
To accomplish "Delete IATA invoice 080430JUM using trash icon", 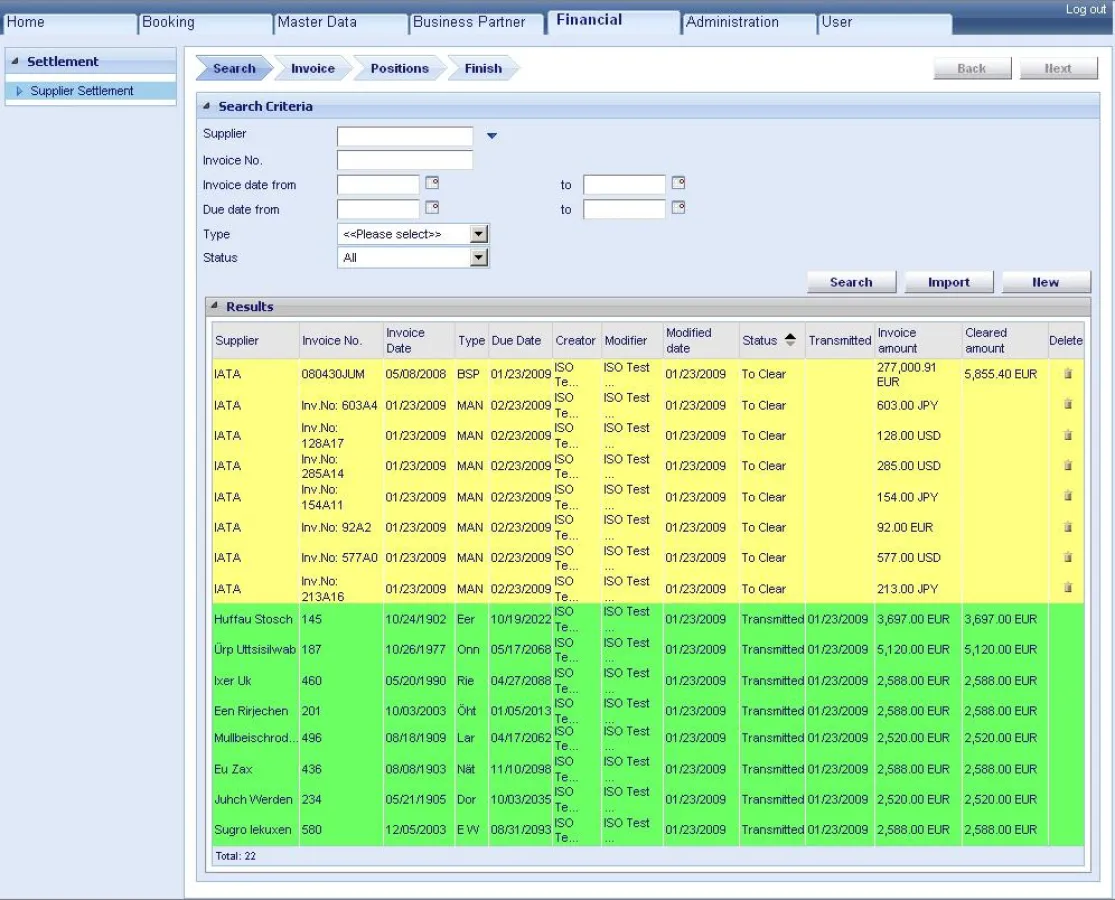I will (1066, 374).
